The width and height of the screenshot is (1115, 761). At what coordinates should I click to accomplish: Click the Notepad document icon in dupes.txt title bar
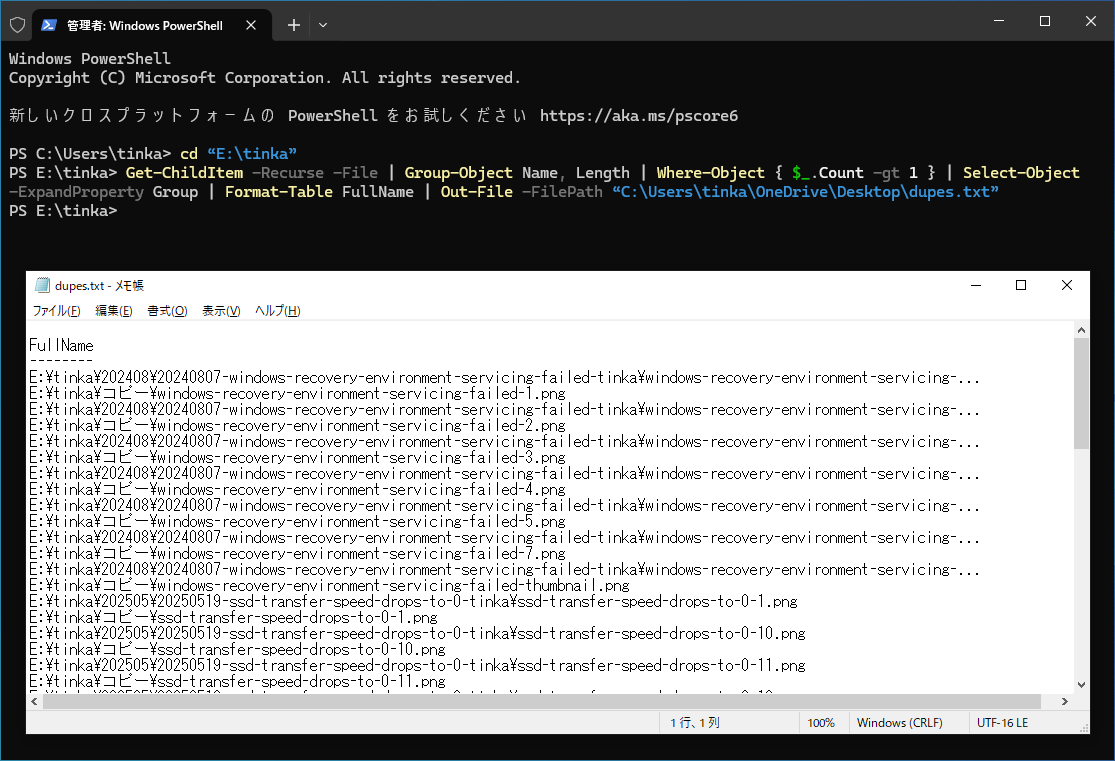41,285
